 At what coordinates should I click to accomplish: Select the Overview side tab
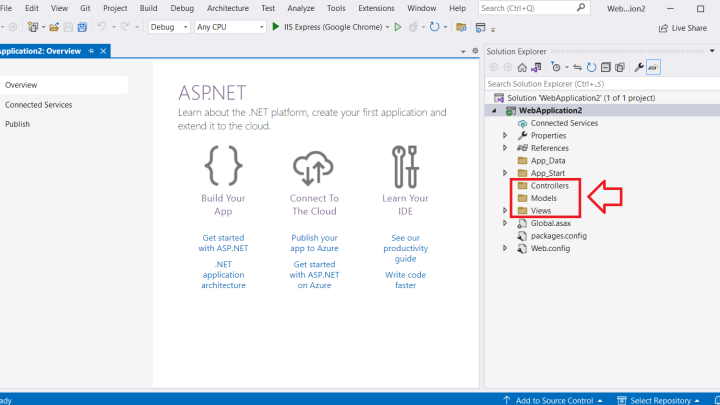coord(64,85)
